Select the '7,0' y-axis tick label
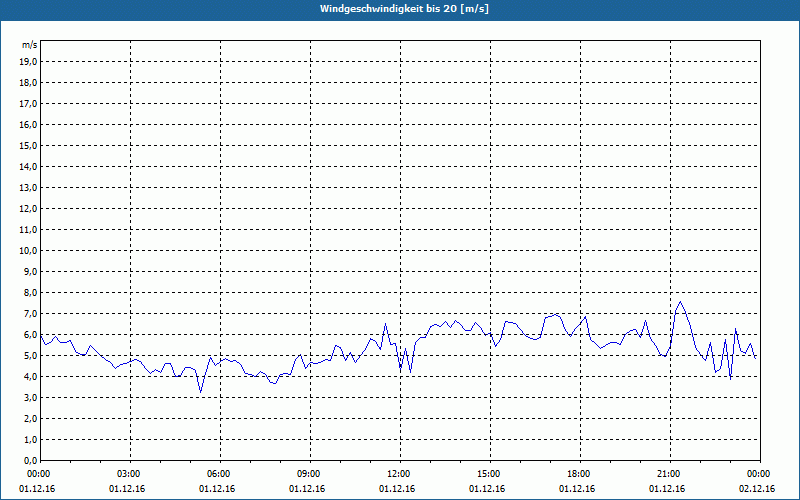The image size is (800, 500). pyautogui.click(x=31, y=314)
